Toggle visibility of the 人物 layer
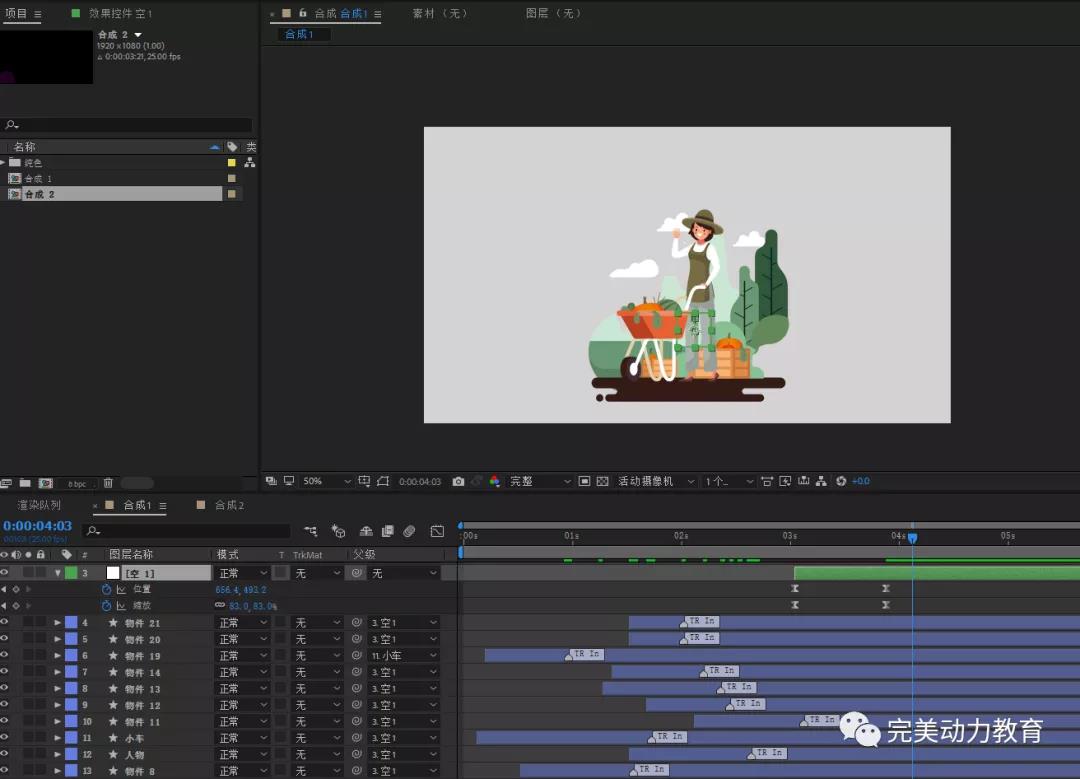Screen dimensions: 1080x779 coord(5,754)
